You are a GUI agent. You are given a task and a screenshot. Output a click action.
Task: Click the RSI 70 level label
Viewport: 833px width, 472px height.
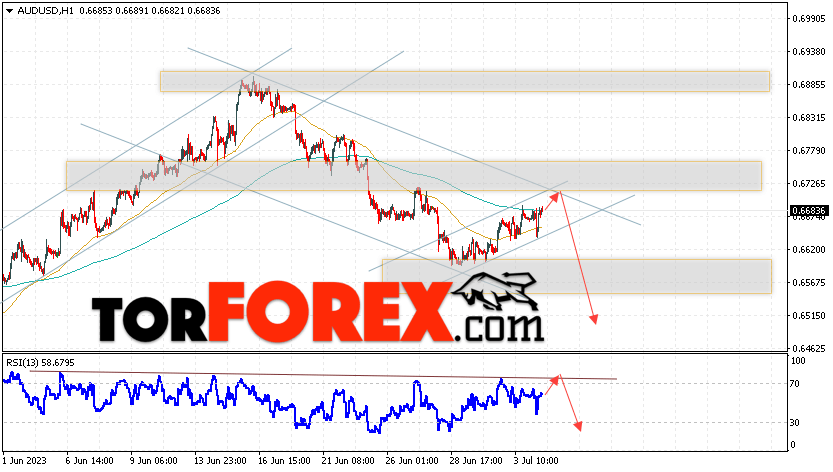[x=795, y=383]
